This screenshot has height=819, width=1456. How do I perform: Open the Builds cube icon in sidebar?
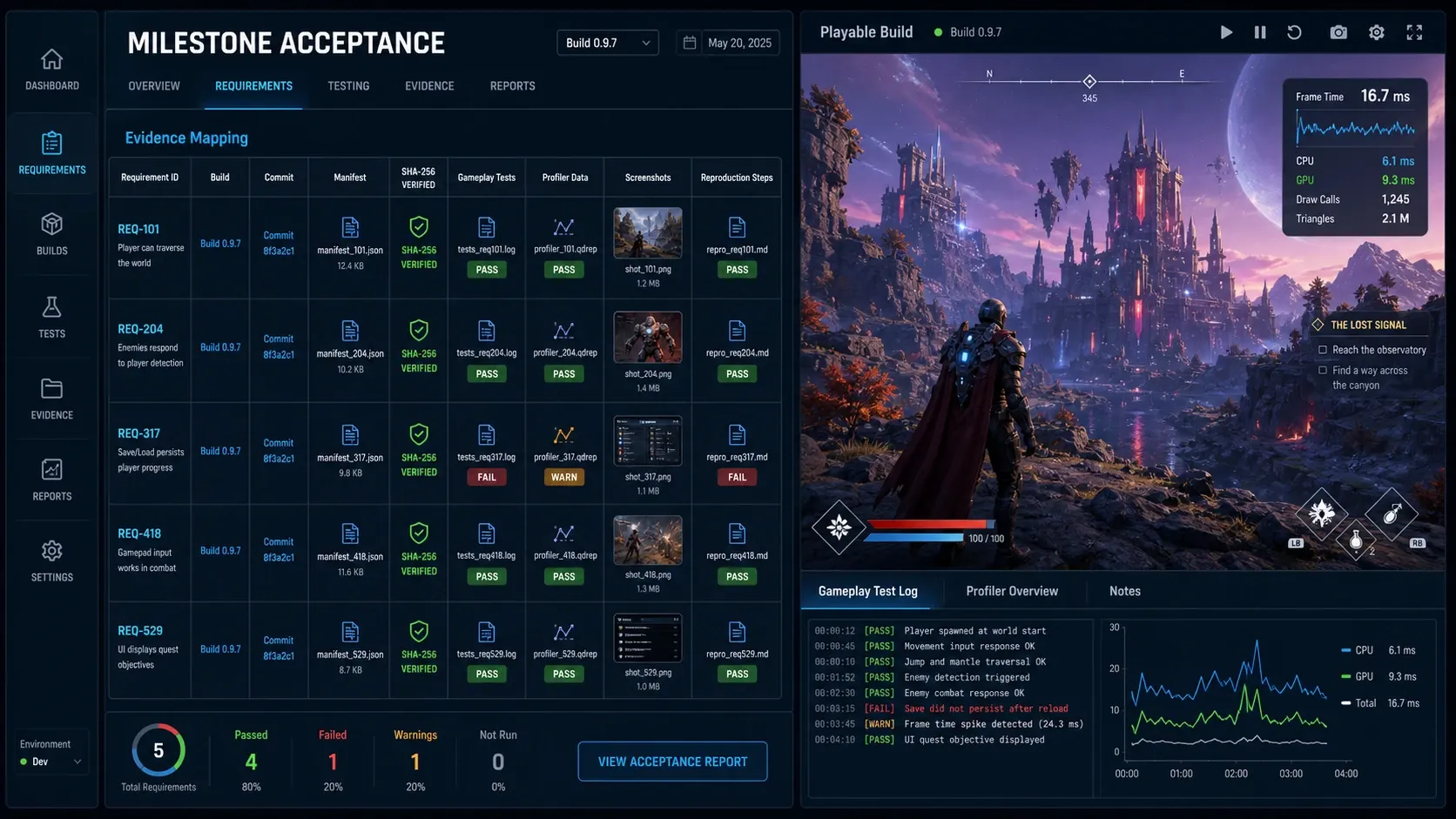(51, 225)
